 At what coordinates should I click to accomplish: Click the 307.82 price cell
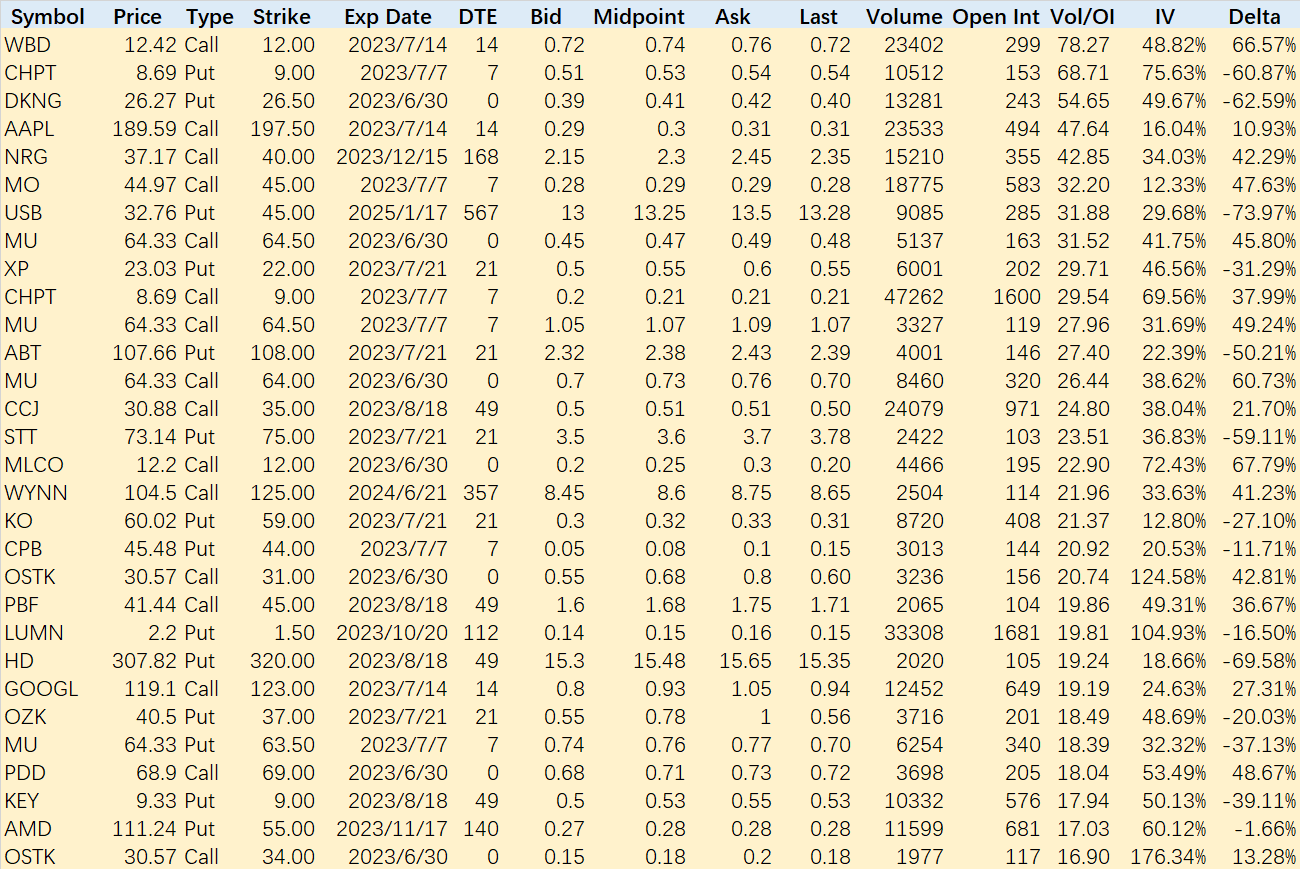pyautogui.click(x=145, y=661)
